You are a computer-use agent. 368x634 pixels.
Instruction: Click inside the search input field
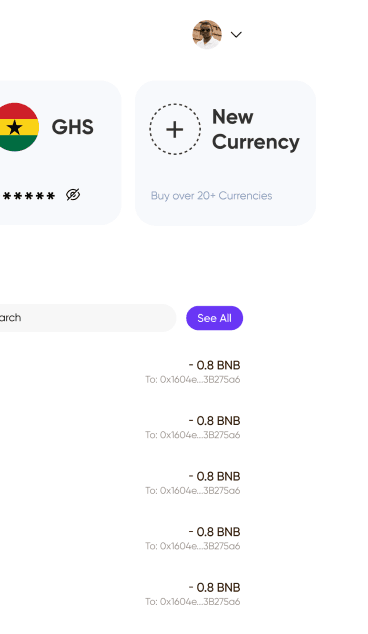87,318
